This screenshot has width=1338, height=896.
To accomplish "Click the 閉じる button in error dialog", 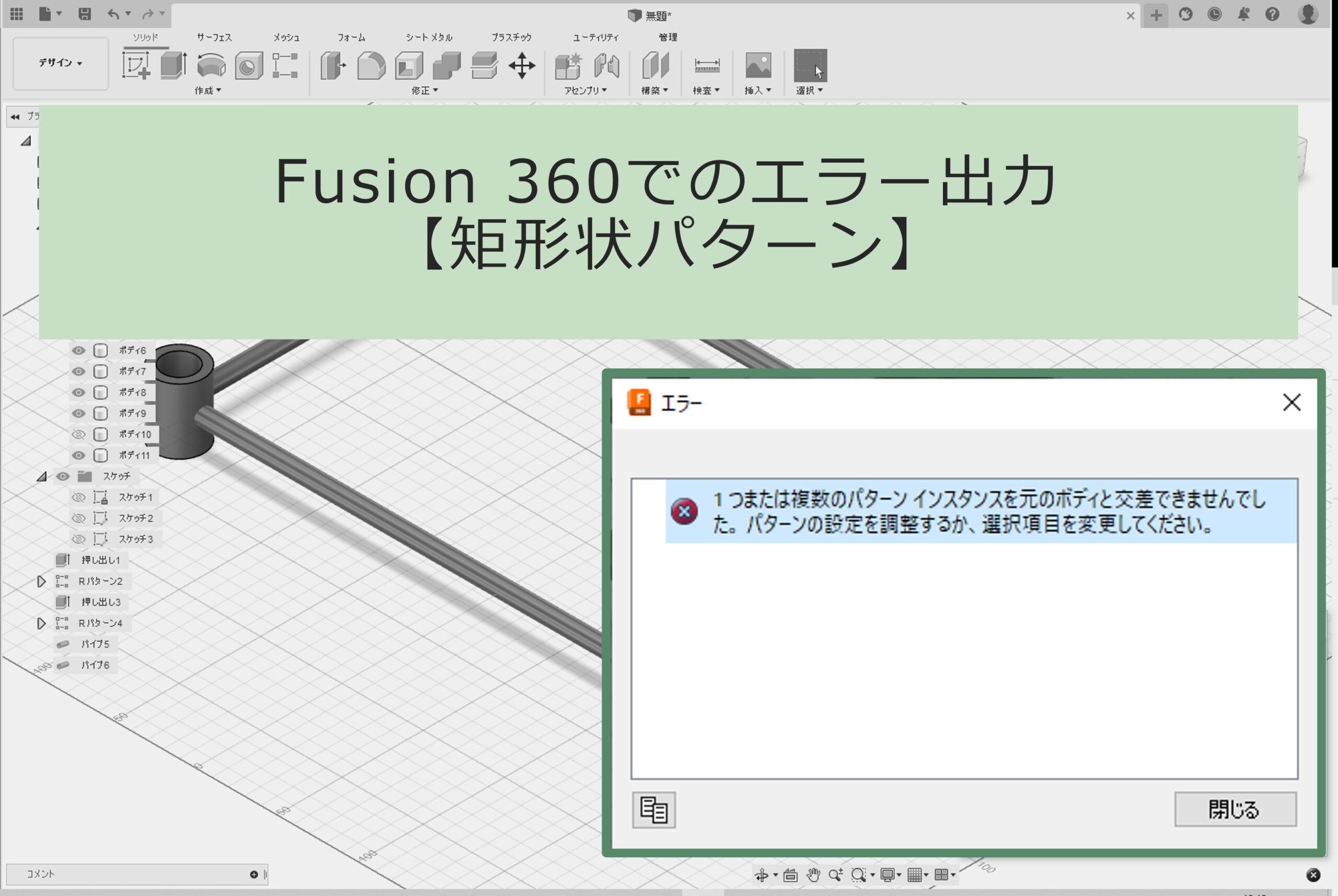I will (x=1235, y=809).
